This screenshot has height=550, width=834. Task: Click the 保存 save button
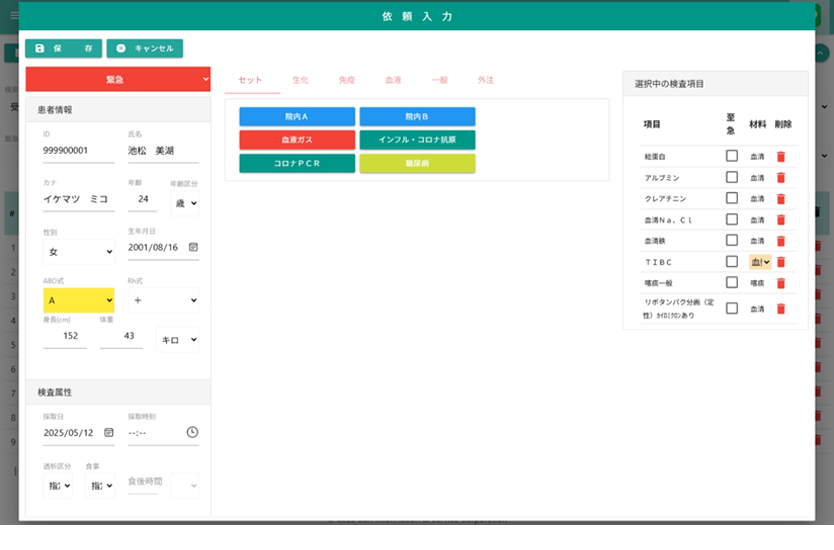pyautogui.click(x=63, y=48)
